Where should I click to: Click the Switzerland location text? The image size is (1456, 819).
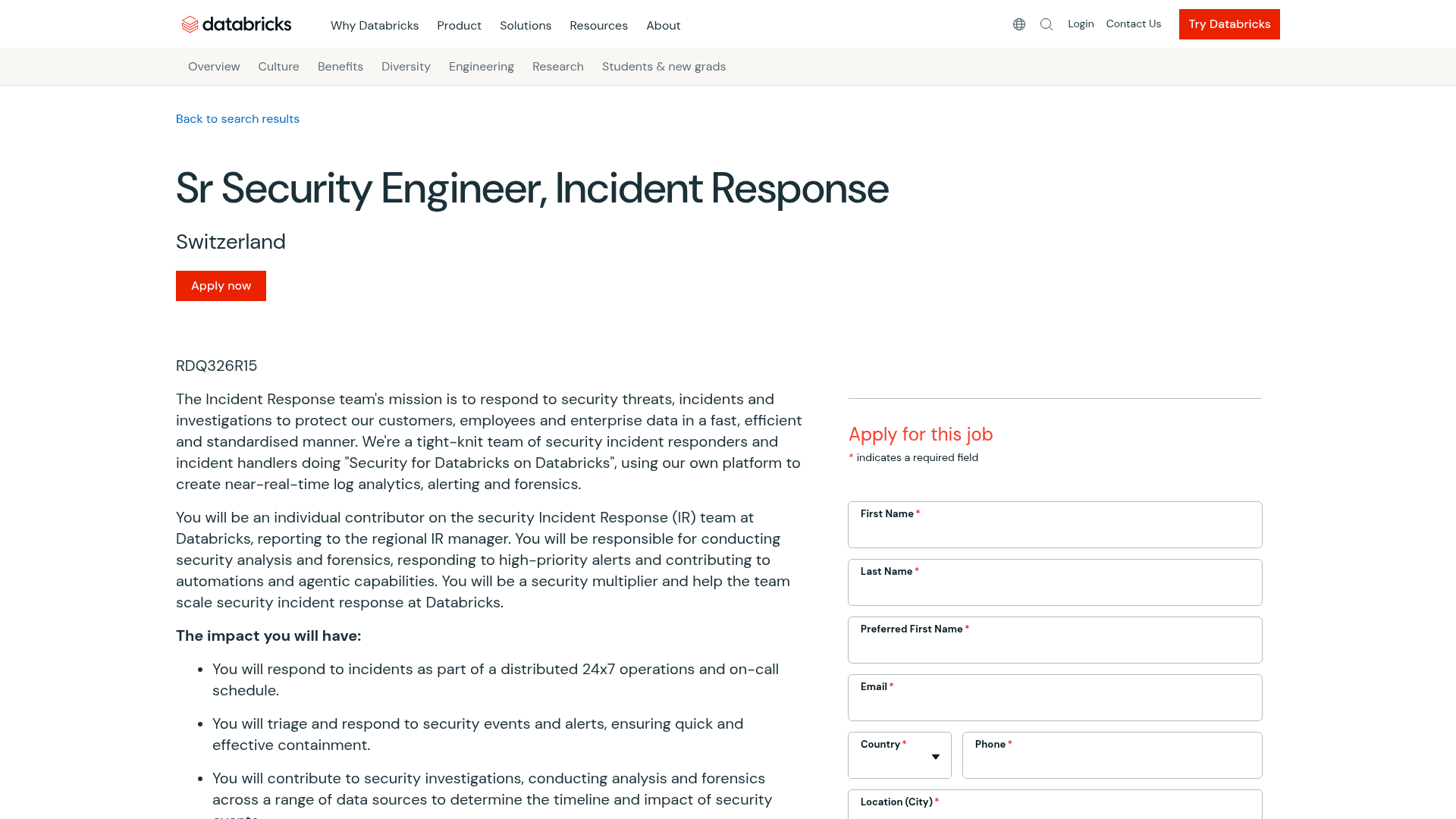(x=231, y=242)
